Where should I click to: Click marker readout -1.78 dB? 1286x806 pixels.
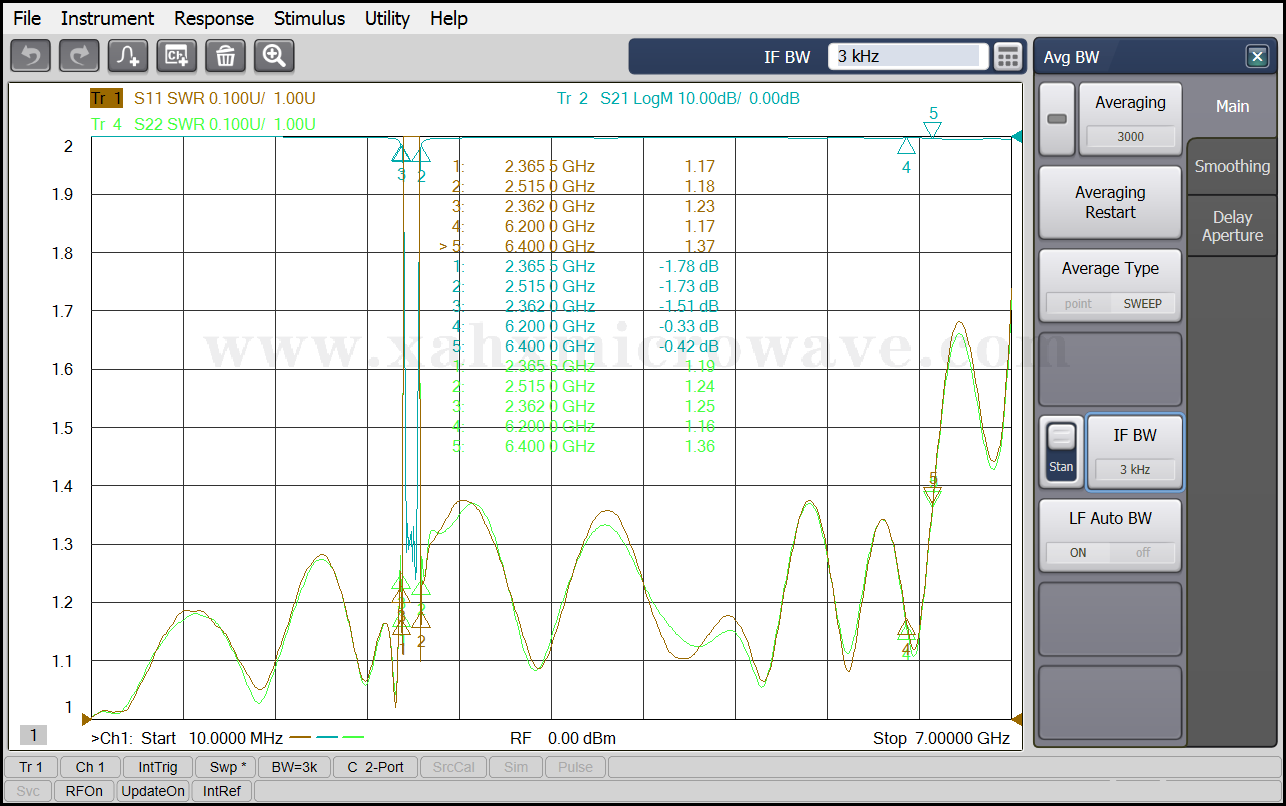point(688,266)
